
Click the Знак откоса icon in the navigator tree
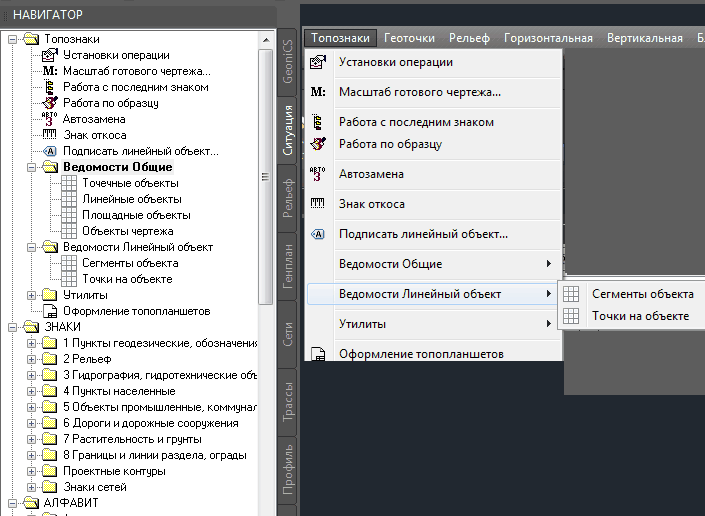[x=50, y=135]
